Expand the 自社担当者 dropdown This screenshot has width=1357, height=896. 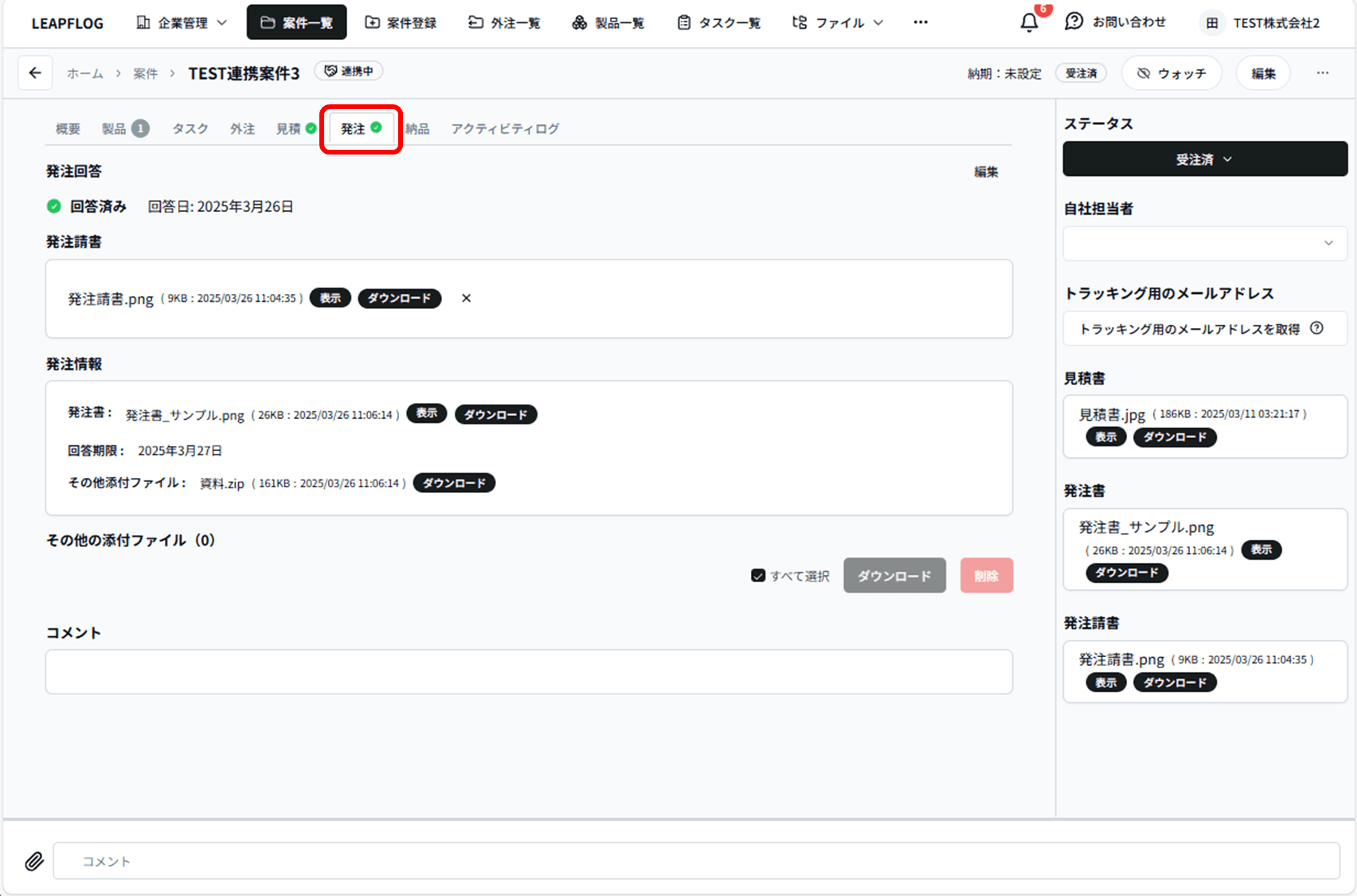[x=1205, y=243]
